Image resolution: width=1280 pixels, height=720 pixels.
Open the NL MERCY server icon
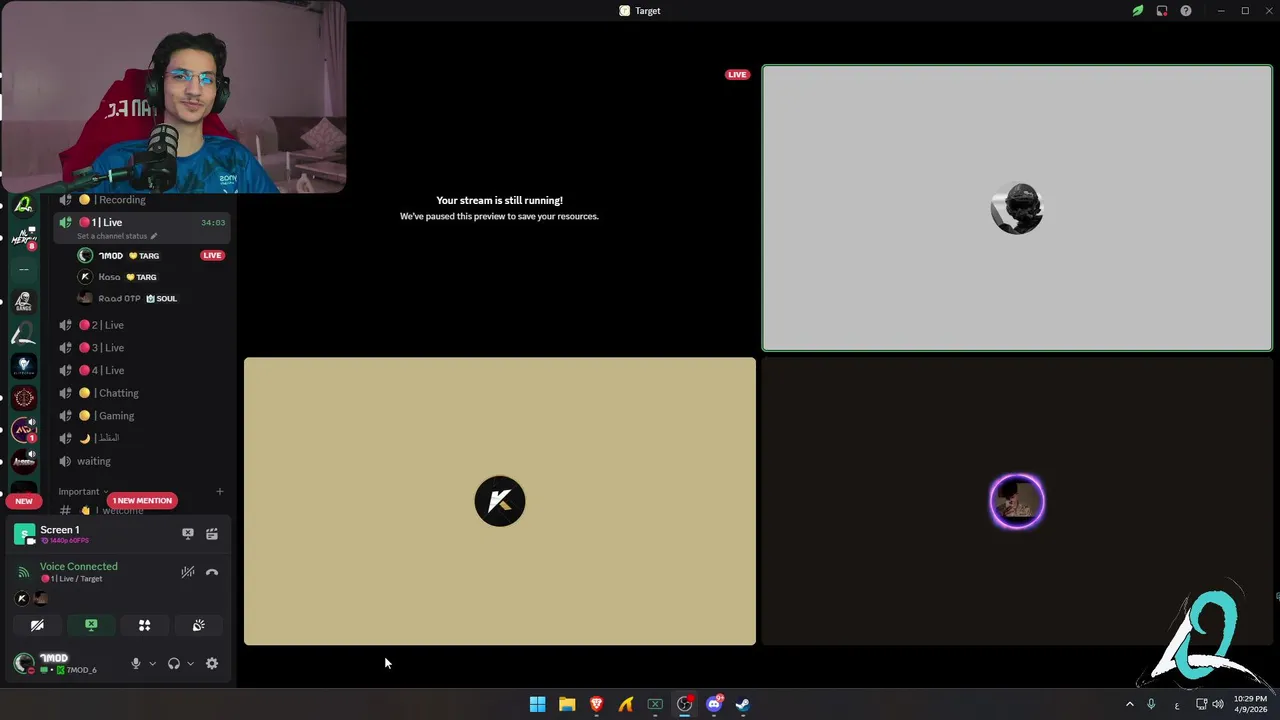tap(24, 237)
